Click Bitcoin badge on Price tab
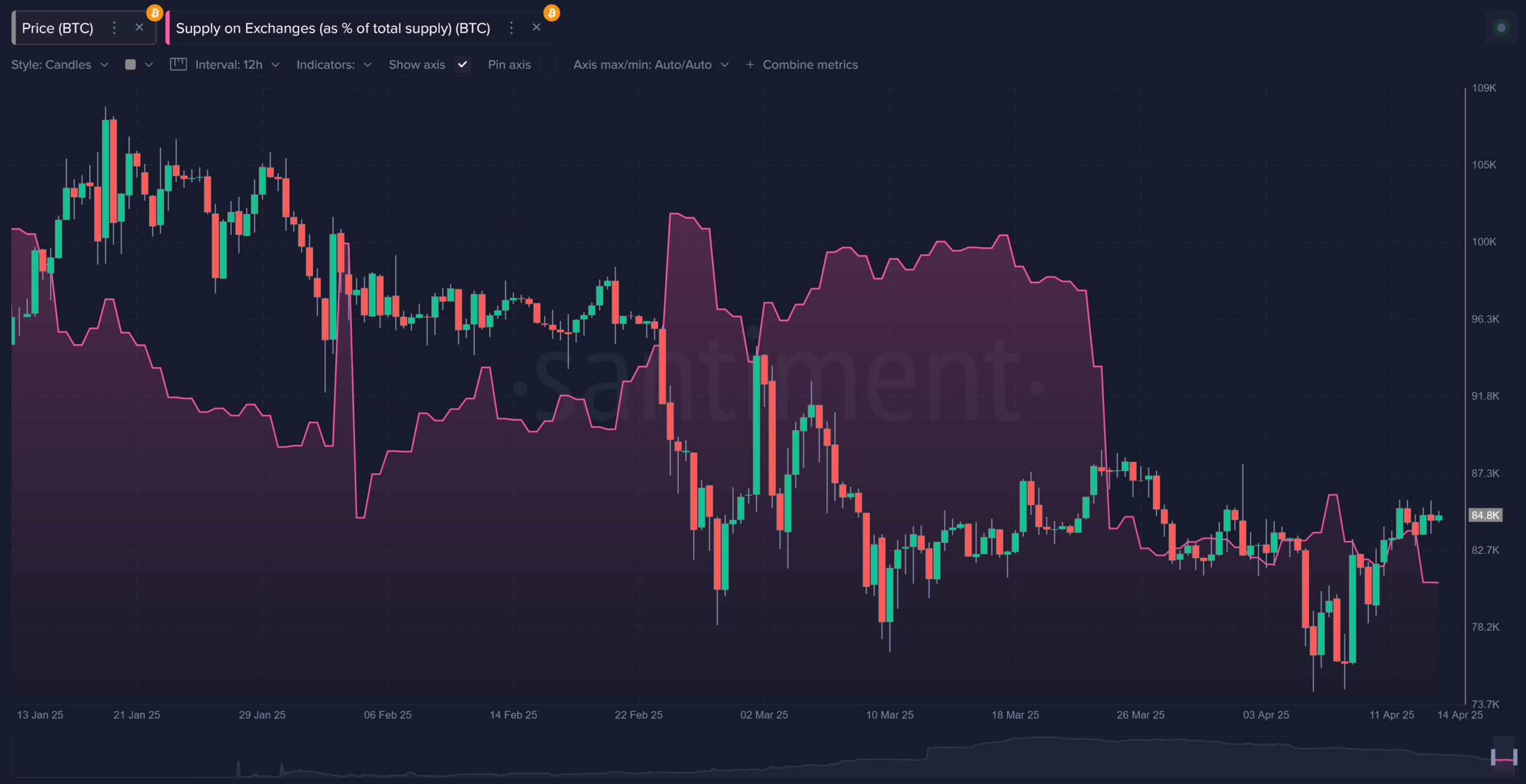1526x784 pixels. 155,13
